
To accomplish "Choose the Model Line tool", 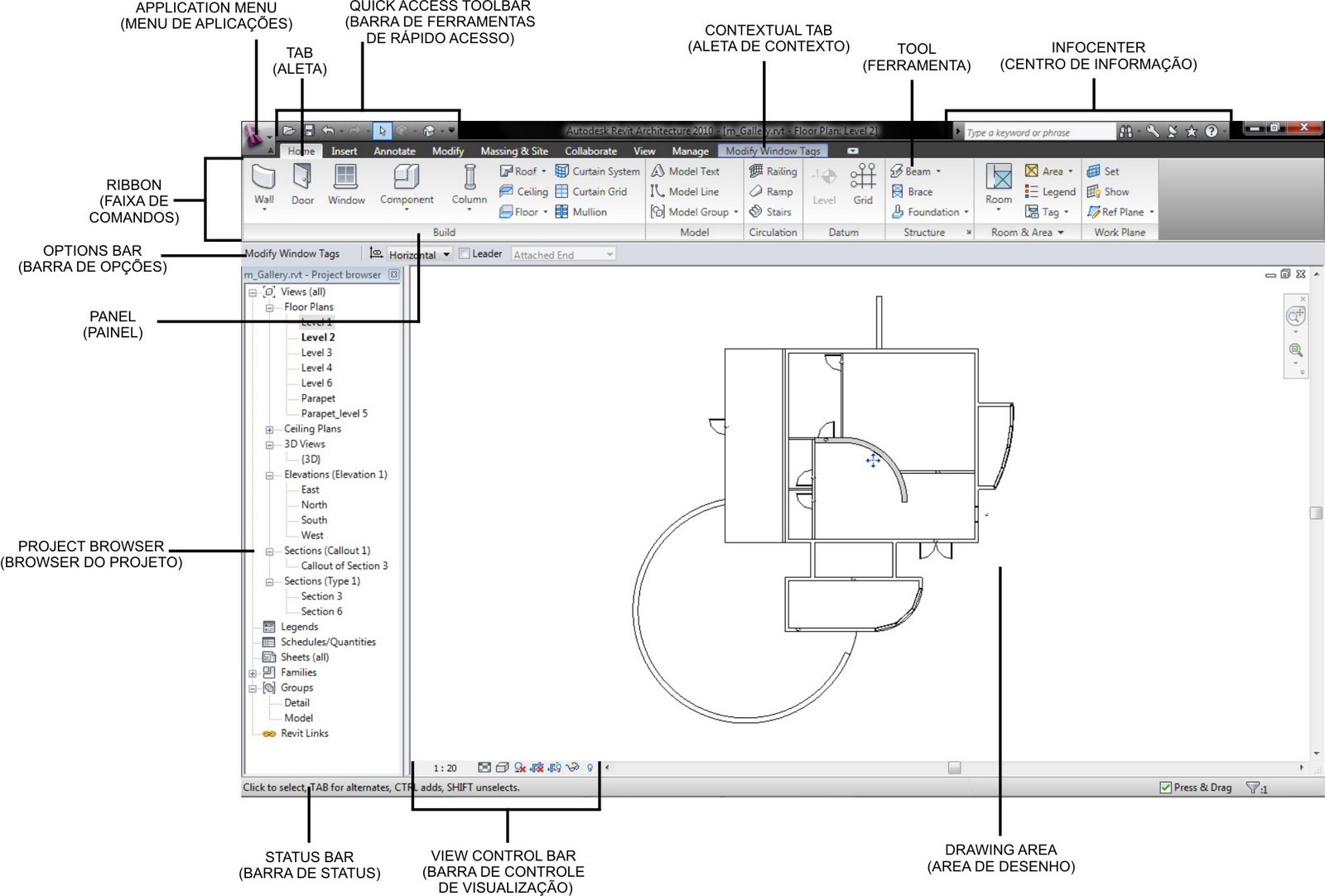I will 685,191.
